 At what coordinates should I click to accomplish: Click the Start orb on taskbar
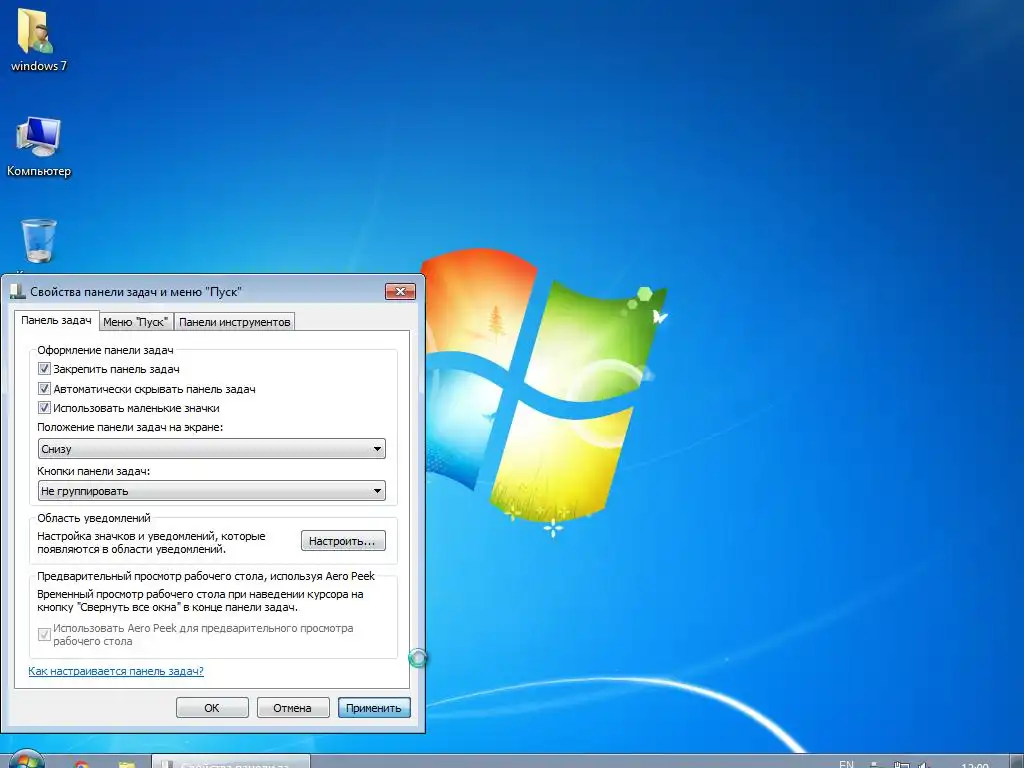coord(26,759)
